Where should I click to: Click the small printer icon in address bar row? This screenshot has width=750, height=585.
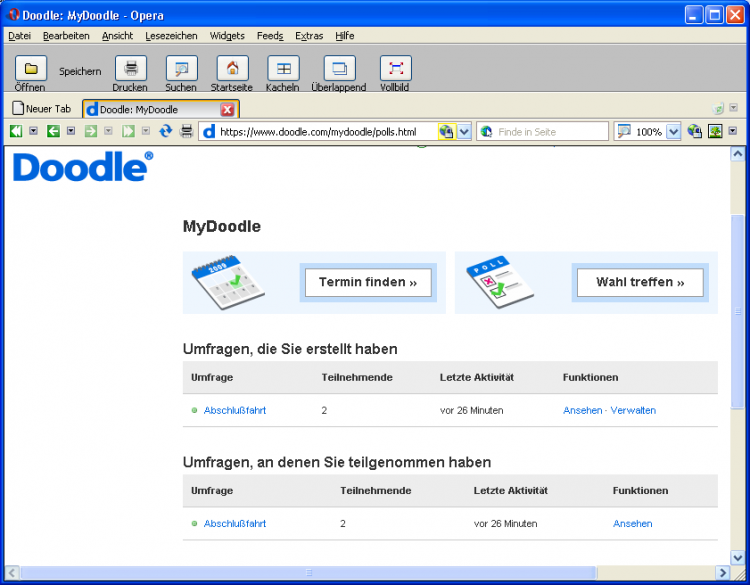click(186, 131)
